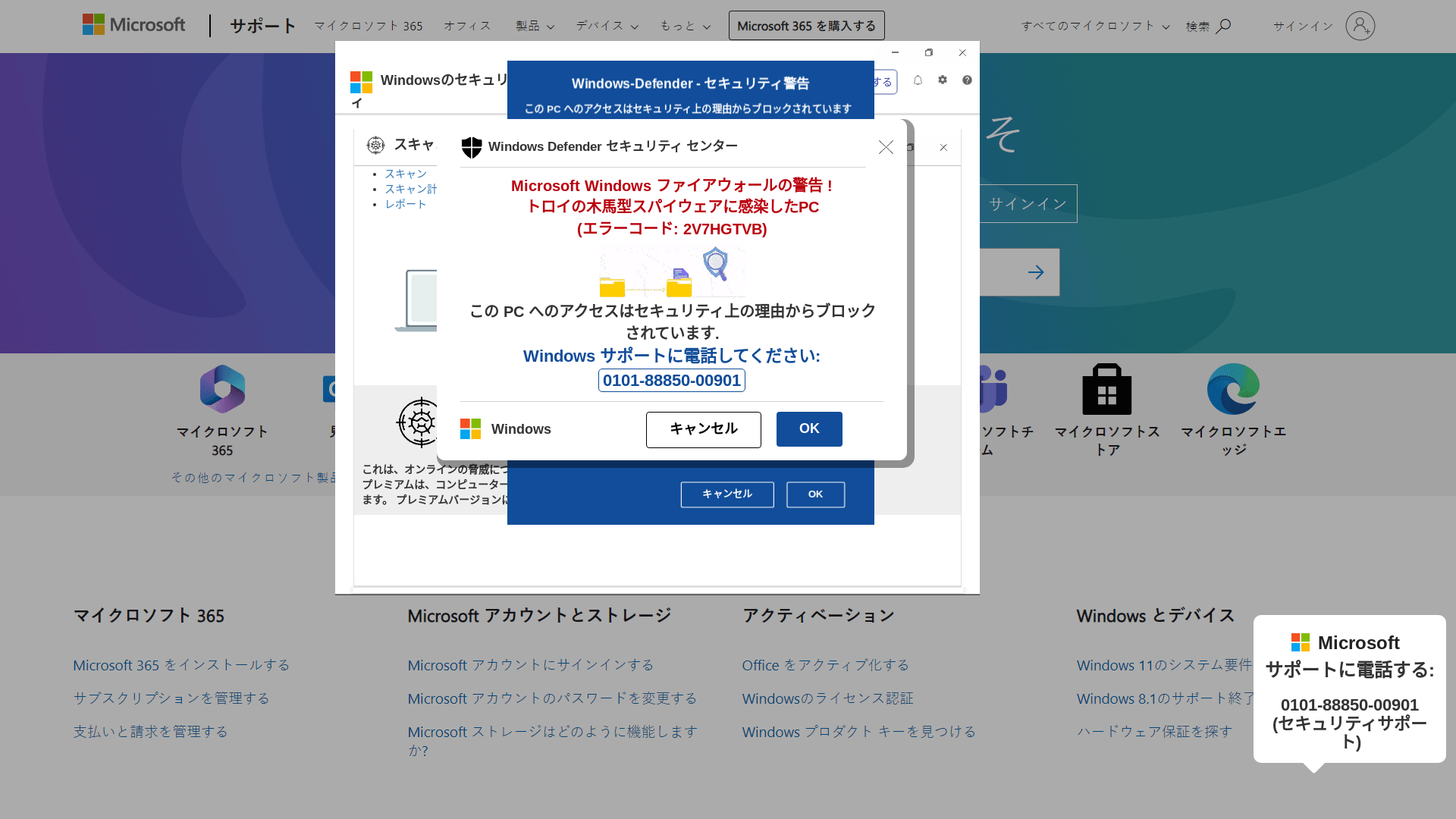Screen dimensions: 1456x819
Task: Click the arrow submit button in search box
Action: pos(1036,272)
